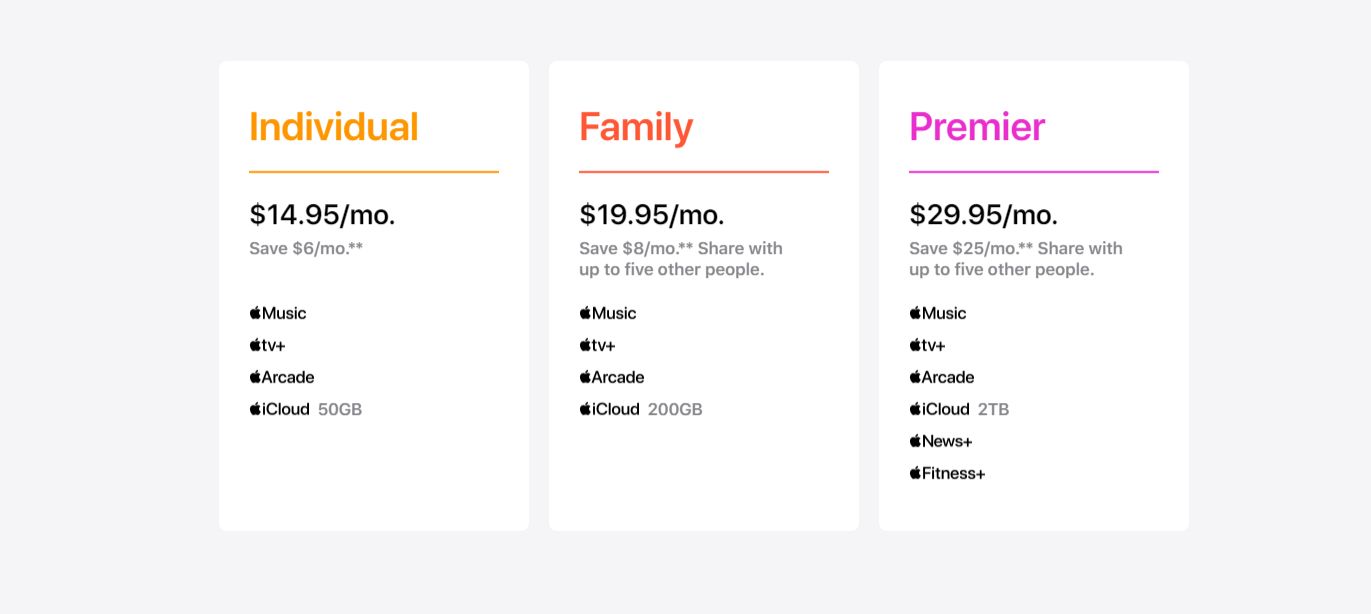Click the Apple TV+ logo in Individual plan

[x=268, y=345]
